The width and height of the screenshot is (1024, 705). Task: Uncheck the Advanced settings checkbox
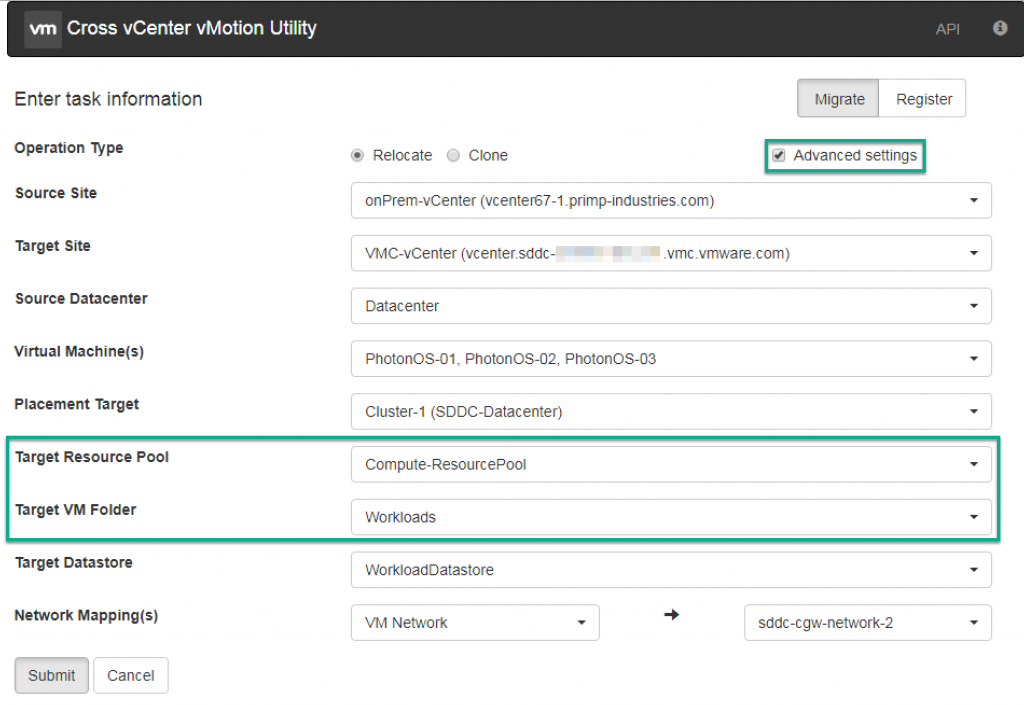[x=779, y=155]
